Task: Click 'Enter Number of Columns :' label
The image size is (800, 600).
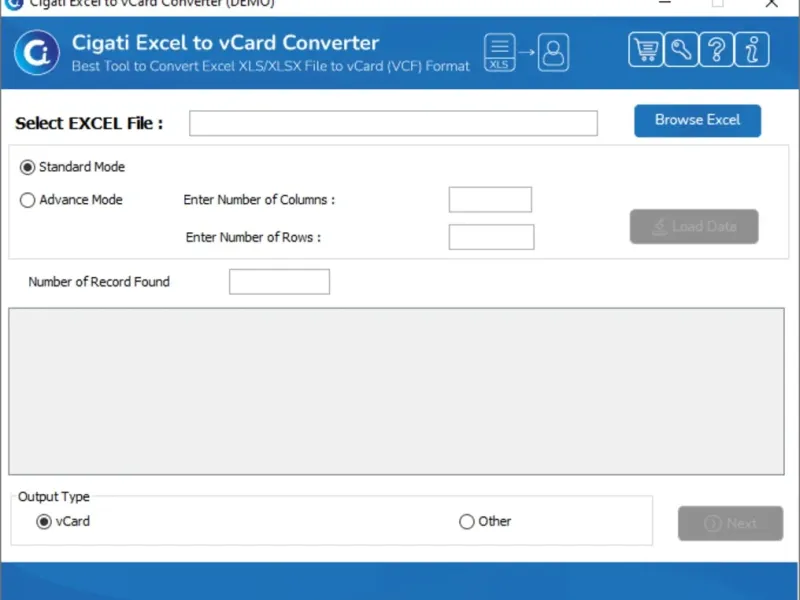Action: pyautogui.click(x=259, y=199)
